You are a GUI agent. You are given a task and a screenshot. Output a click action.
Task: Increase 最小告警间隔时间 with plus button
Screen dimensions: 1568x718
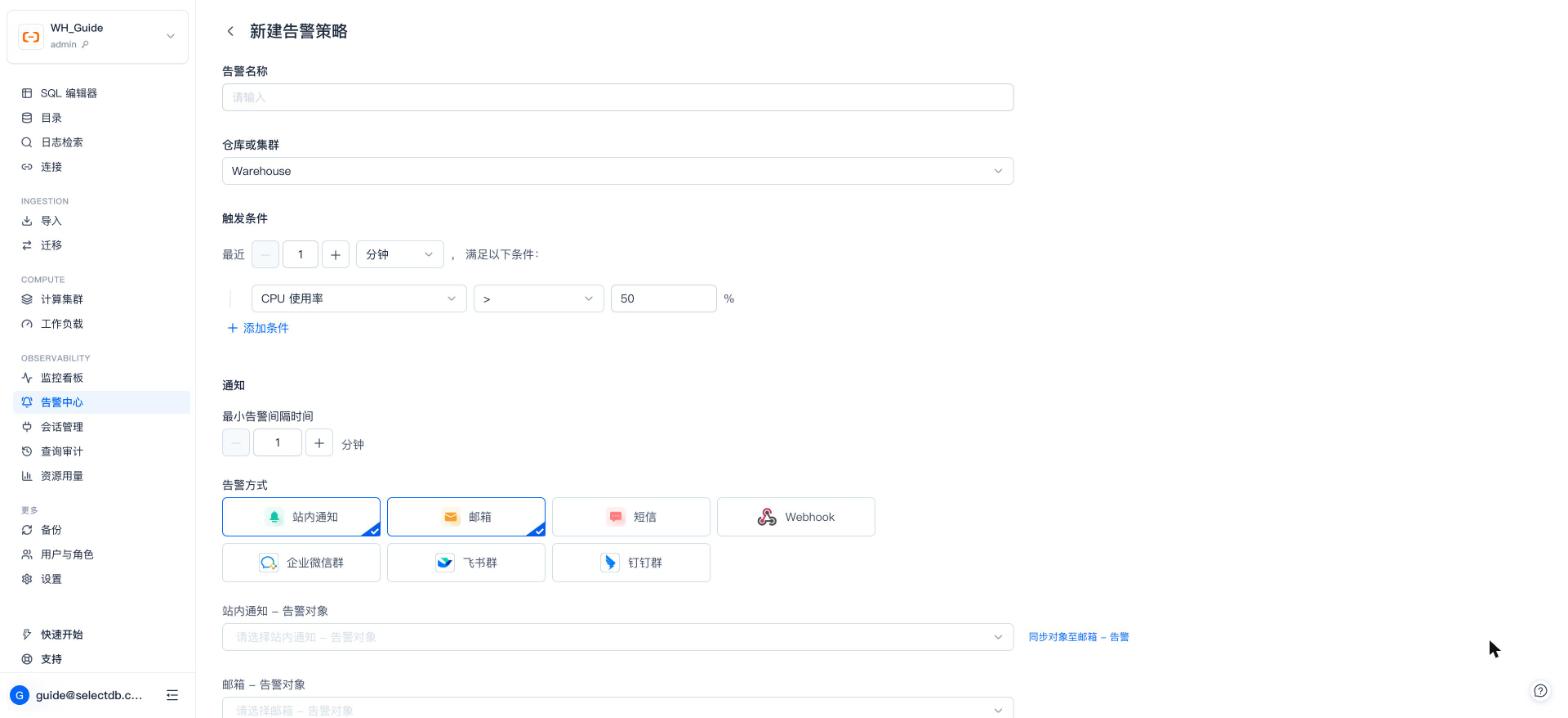[x=319, y=443]
